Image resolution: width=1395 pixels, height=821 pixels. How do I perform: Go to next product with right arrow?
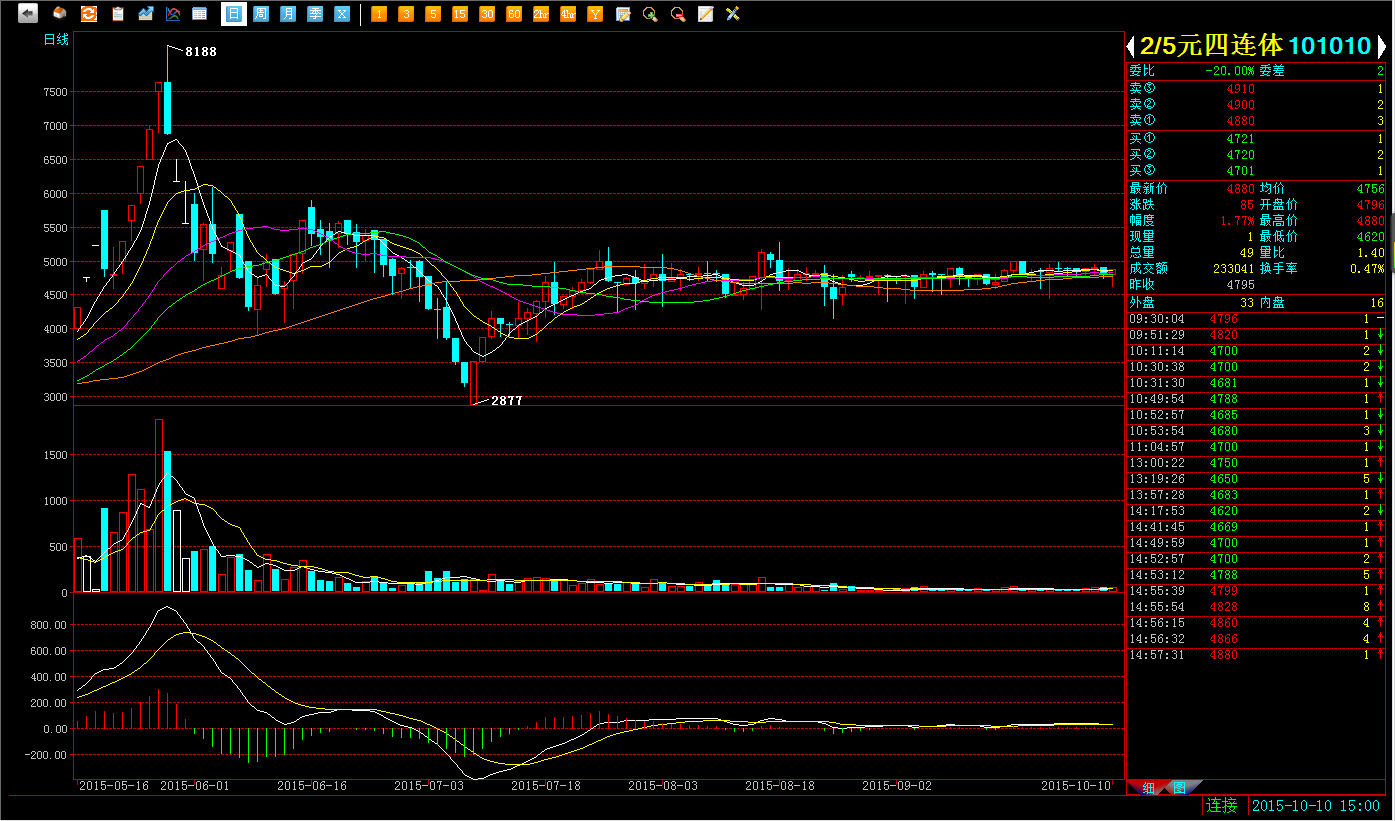(1381, 46)
